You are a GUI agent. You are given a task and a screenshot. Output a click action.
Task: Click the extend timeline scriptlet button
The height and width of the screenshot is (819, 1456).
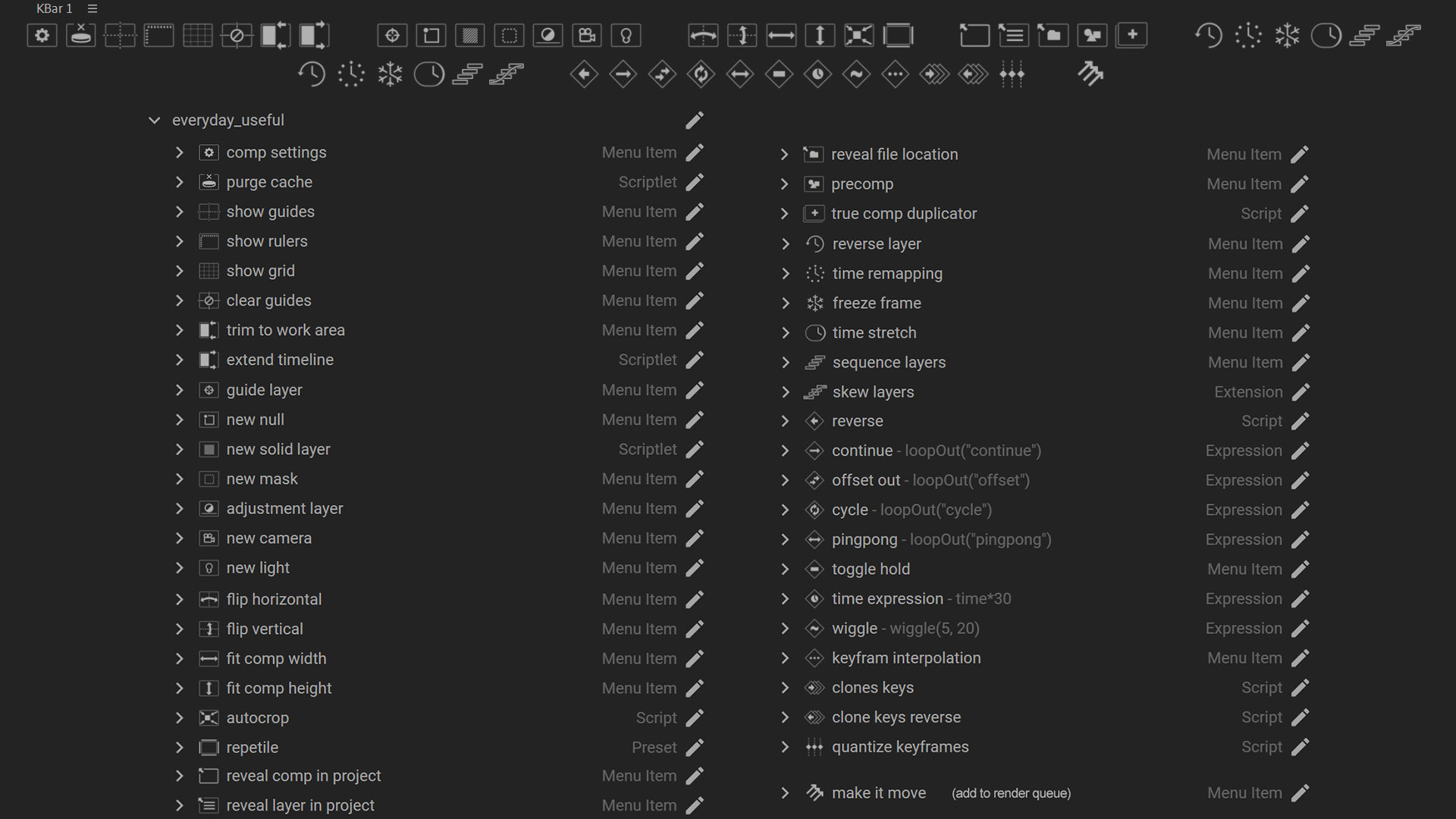pyautogui.click(x=279, y=360)
